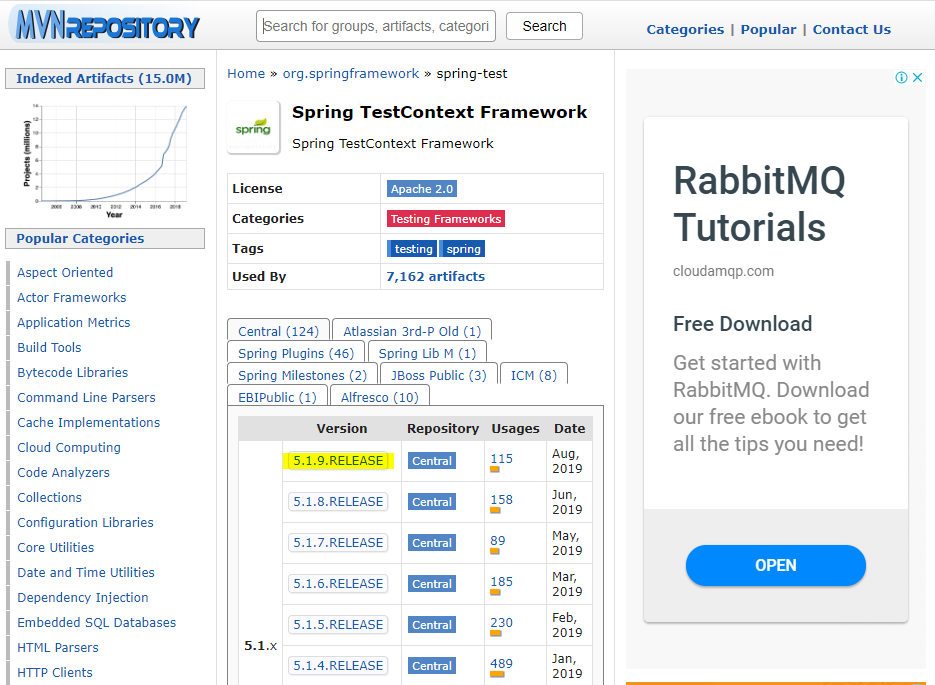The image size is (935, 685).
Task: Click the spring tag
Action: tap(463, 249)
